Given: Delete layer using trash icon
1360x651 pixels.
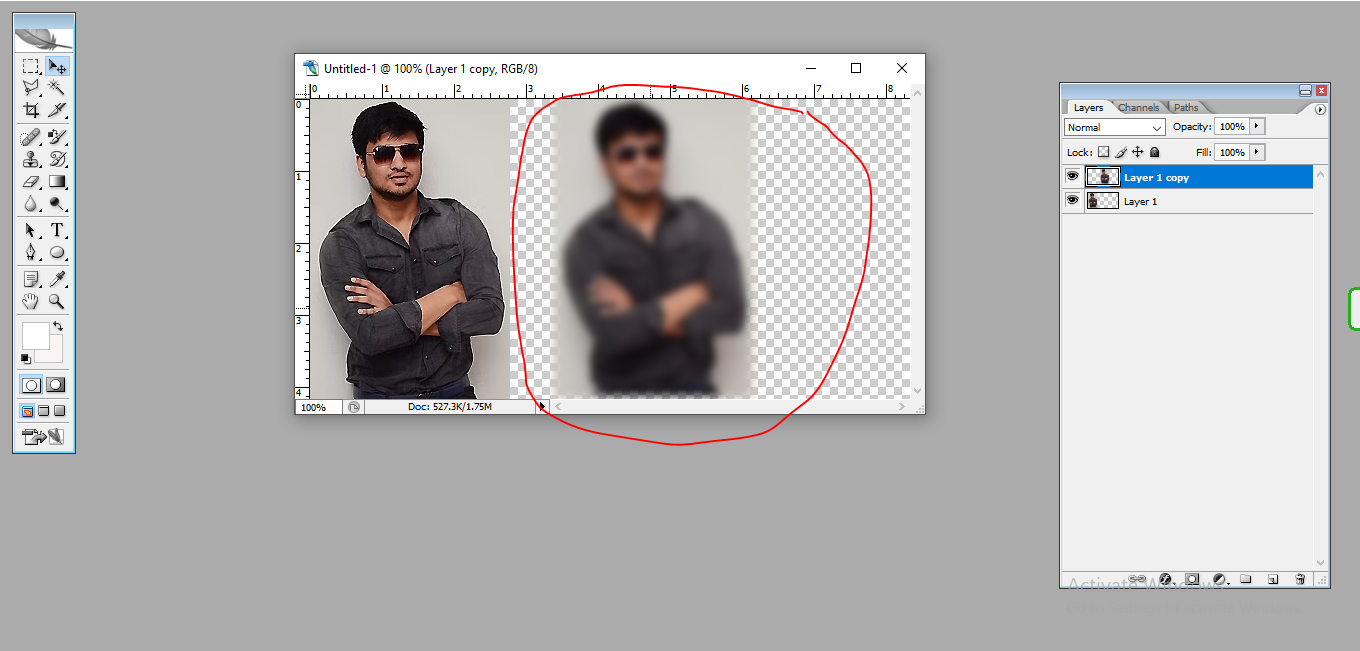Looking at the screenshot, I should pos(1300,579).
